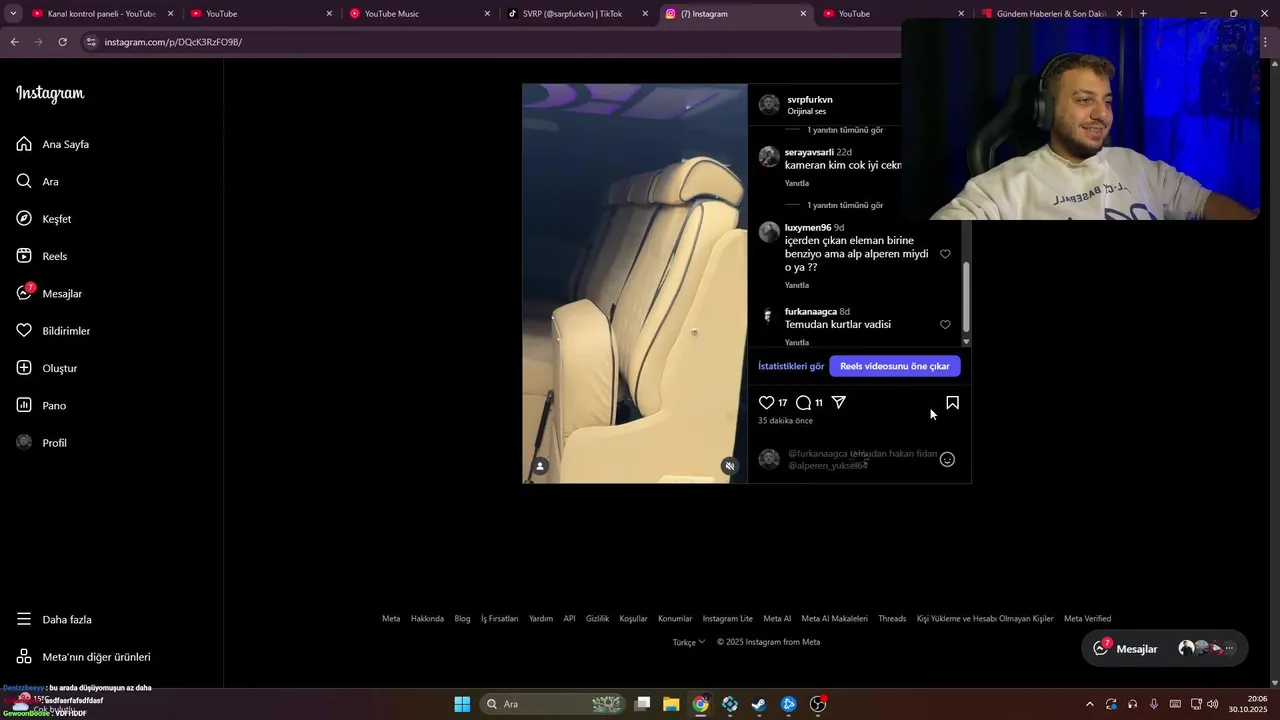Open Ana Sayfa home icon in sidebar
The width and height of the screenshot is (1280, 720).
(24, 144)
